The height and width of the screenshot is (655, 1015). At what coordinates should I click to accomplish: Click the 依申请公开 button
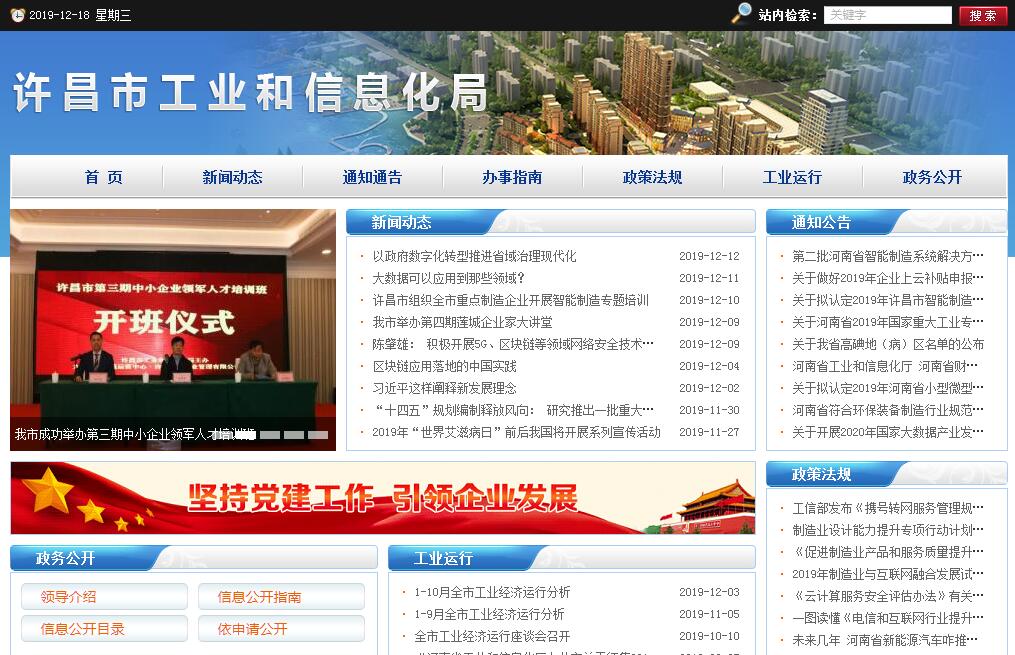tap(281, 628)
